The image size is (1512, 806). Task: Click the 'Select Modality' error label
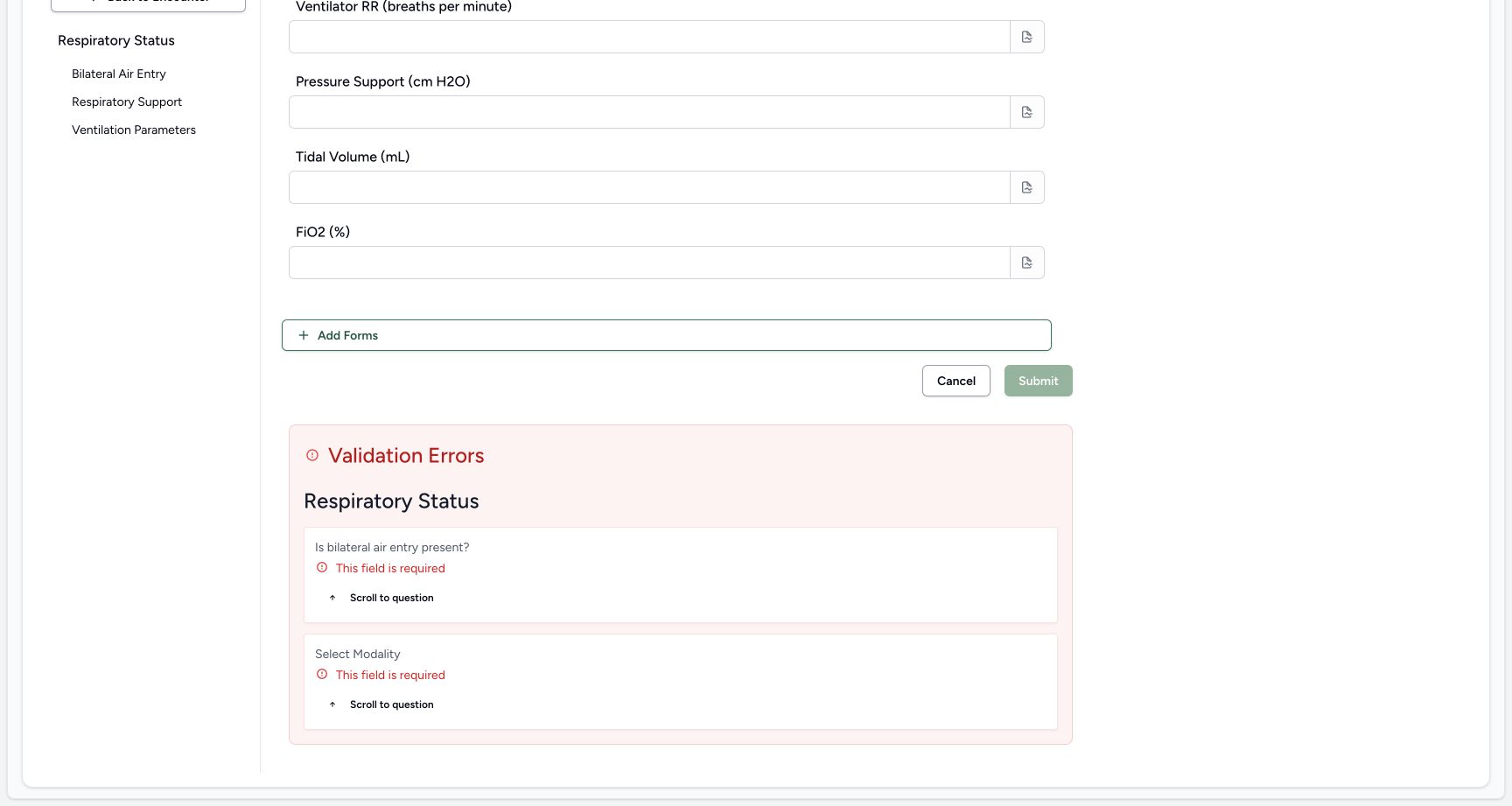click(x=358, y=654)
